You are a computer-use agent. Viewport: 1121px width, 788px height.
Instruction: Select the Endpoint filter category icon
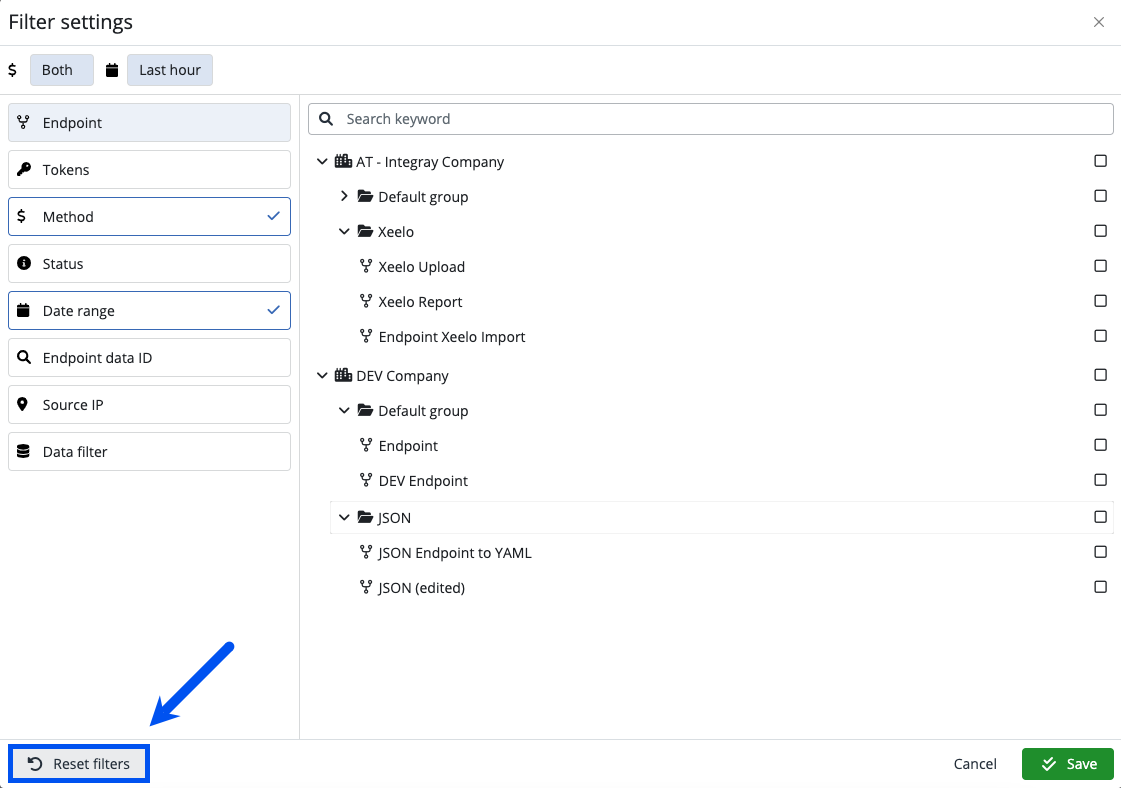pos(24,122)
